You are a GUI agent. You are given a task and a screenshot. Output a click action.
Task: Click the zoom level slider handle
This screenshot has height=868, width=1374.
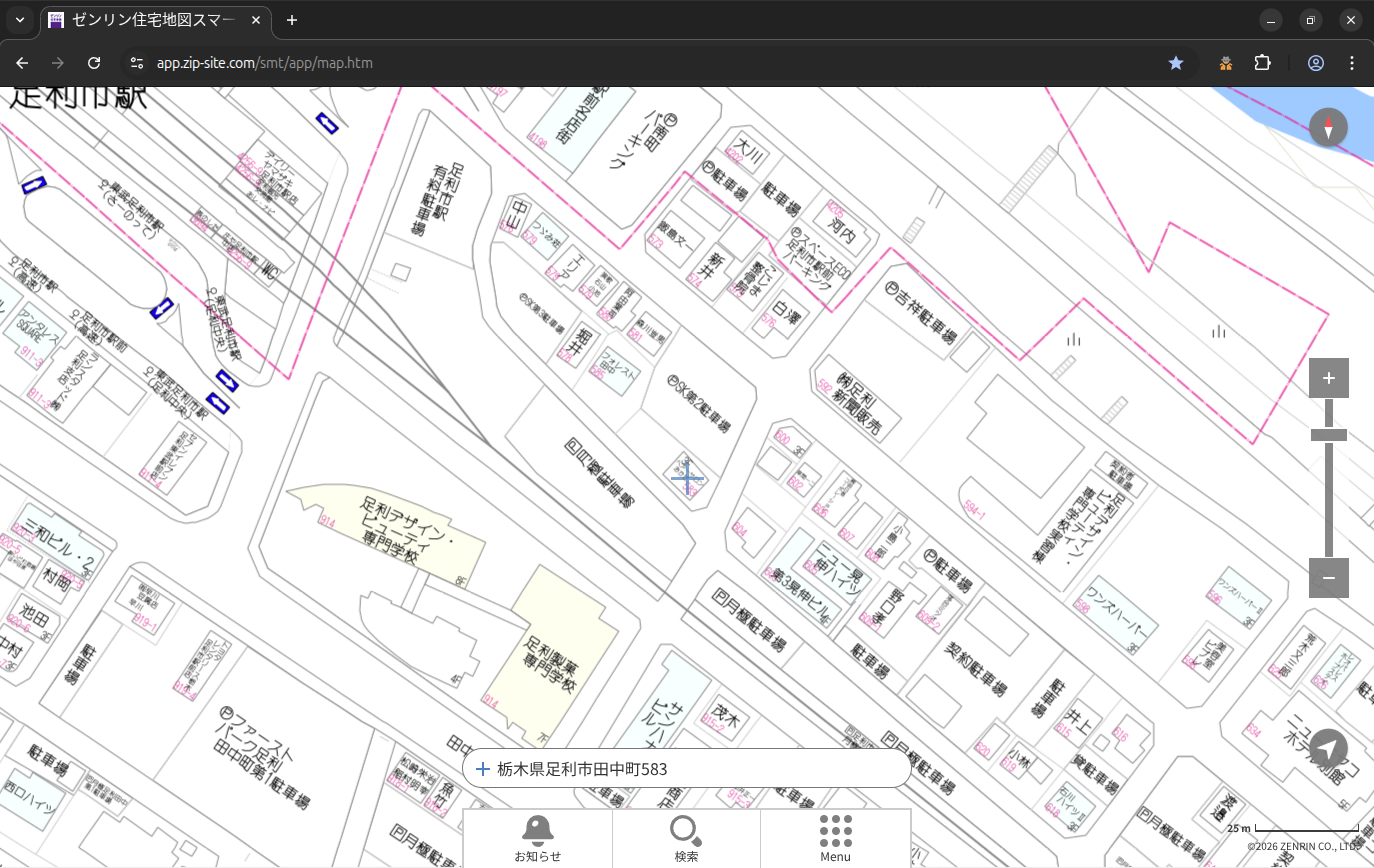[x=1328, y=435]
